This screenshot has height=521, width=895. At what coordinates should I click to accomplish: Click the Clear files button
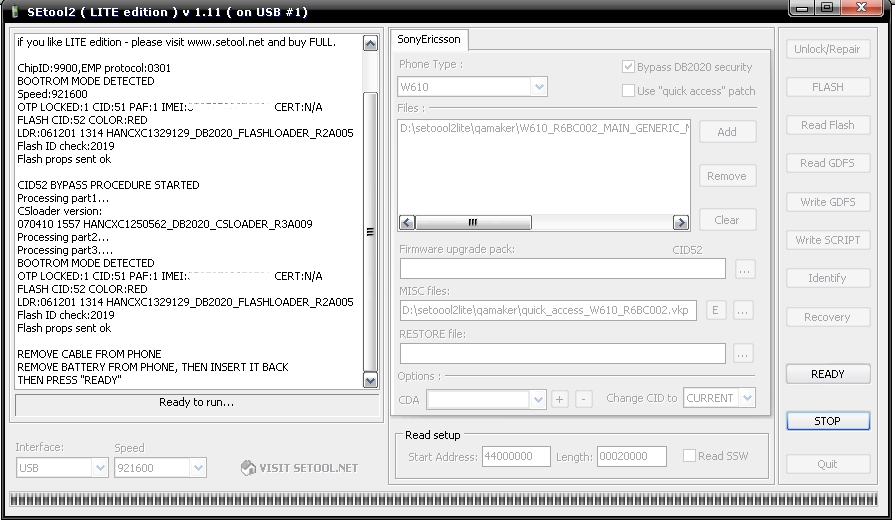coord(727,220)
